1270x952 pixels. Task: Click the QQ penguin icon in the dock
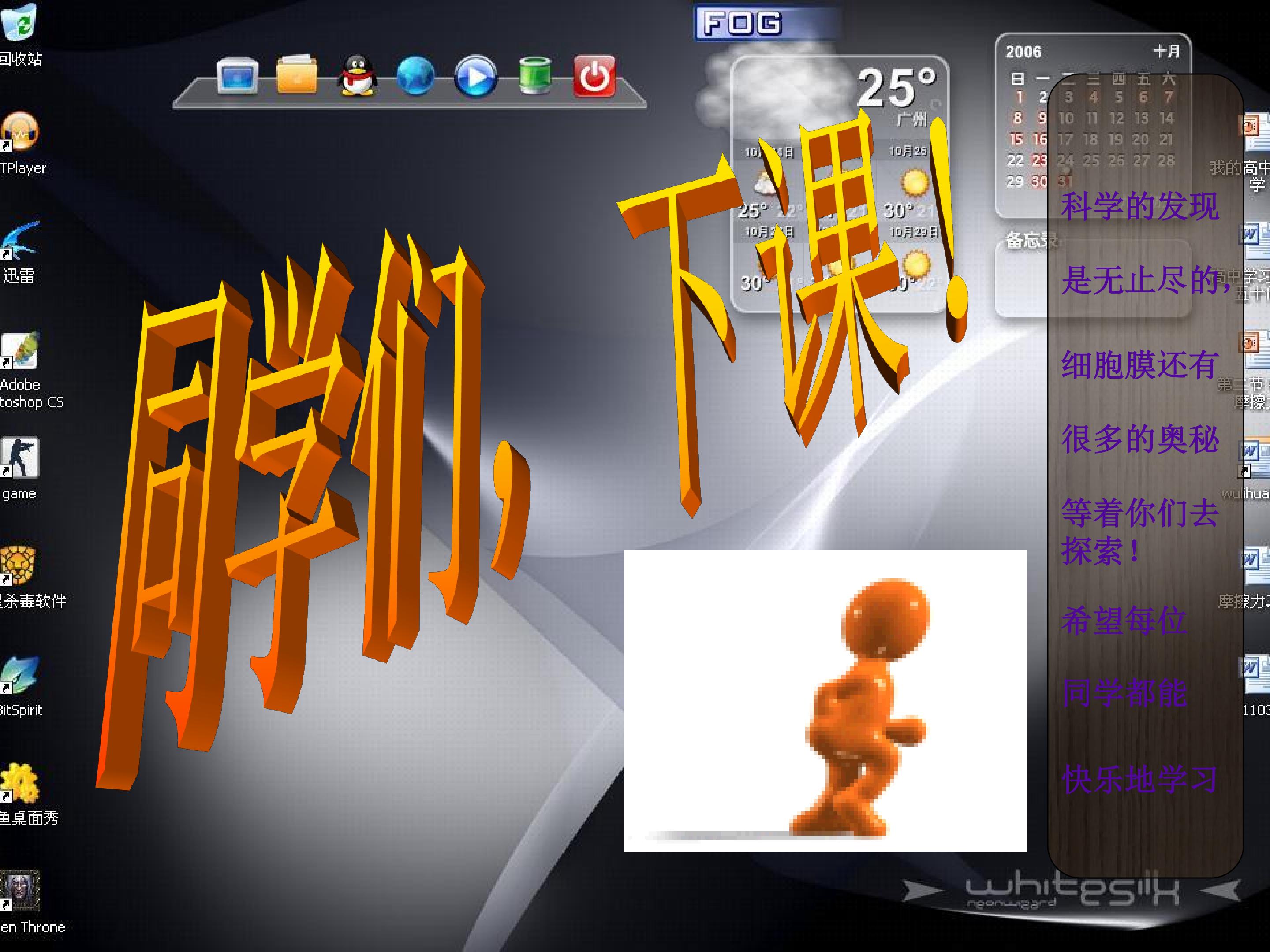pos(357,75)
